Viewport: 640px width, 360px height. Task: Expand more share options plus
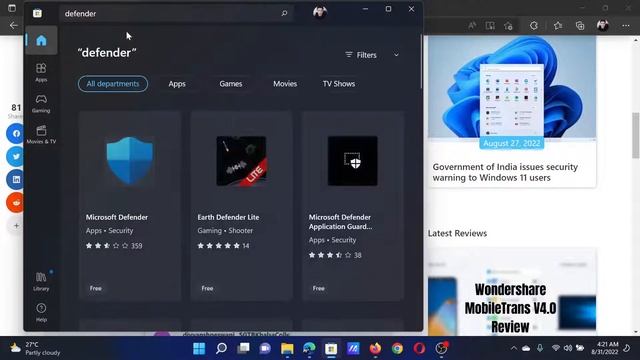pos(16,225)
